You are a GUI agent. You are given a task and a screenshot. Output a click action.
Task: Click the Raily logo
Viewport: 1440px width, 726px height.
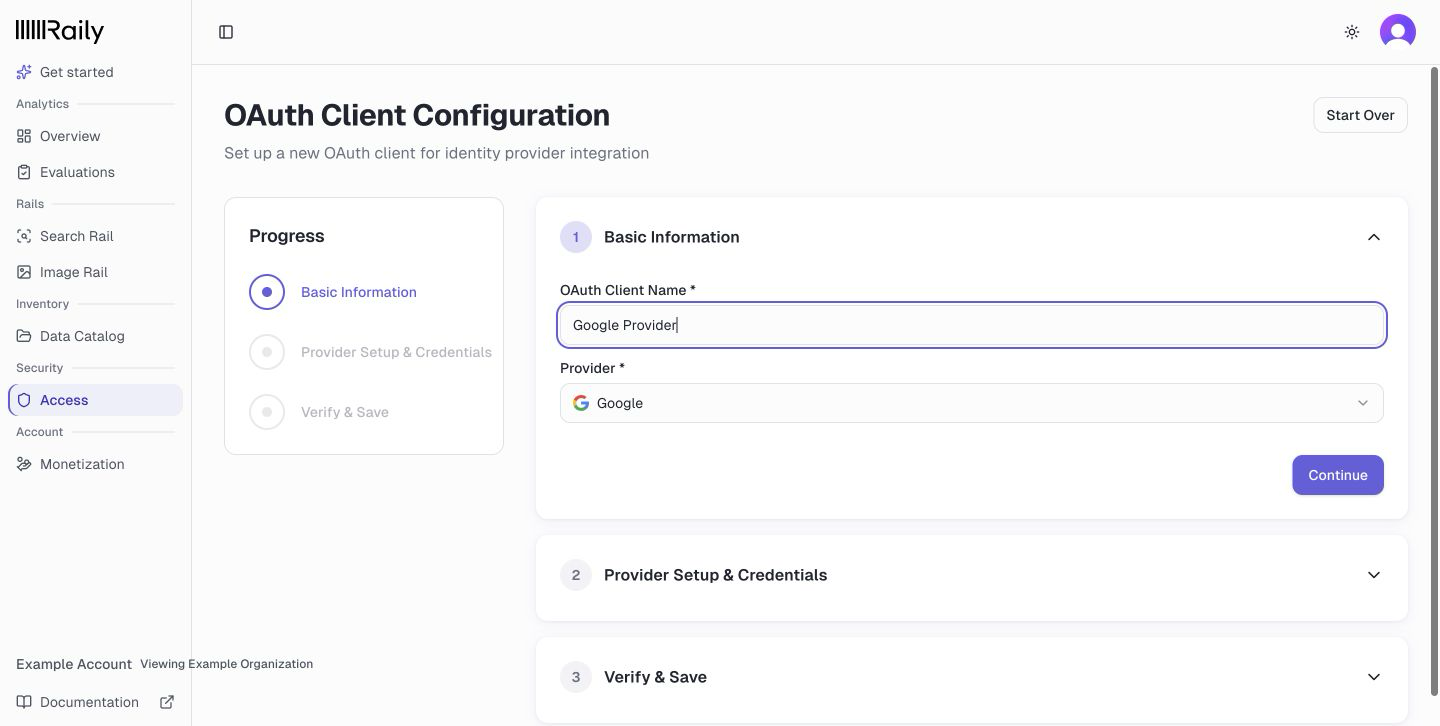60,31
